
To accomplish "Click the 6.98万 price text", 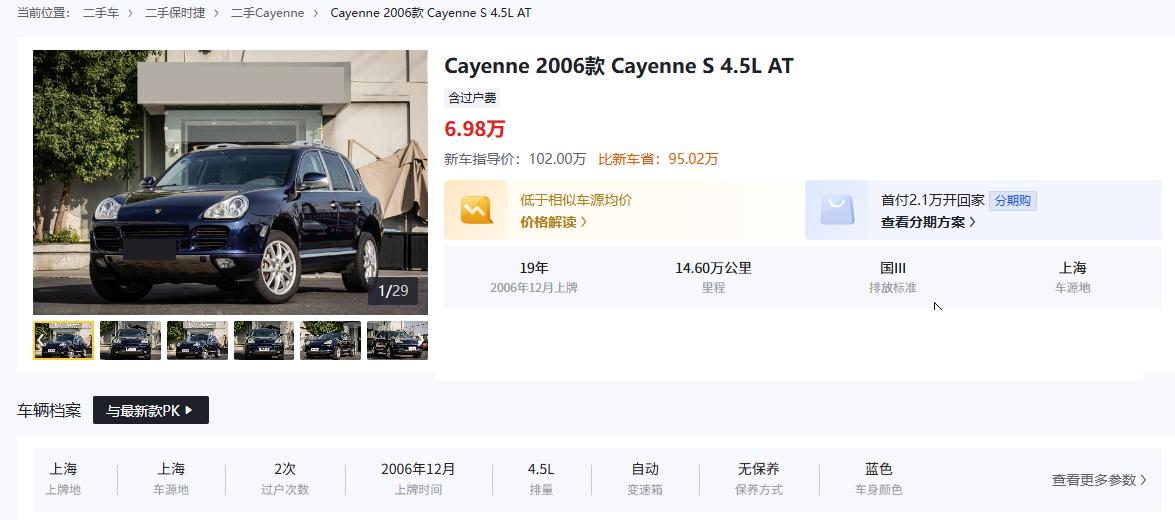I will point(474,129).
